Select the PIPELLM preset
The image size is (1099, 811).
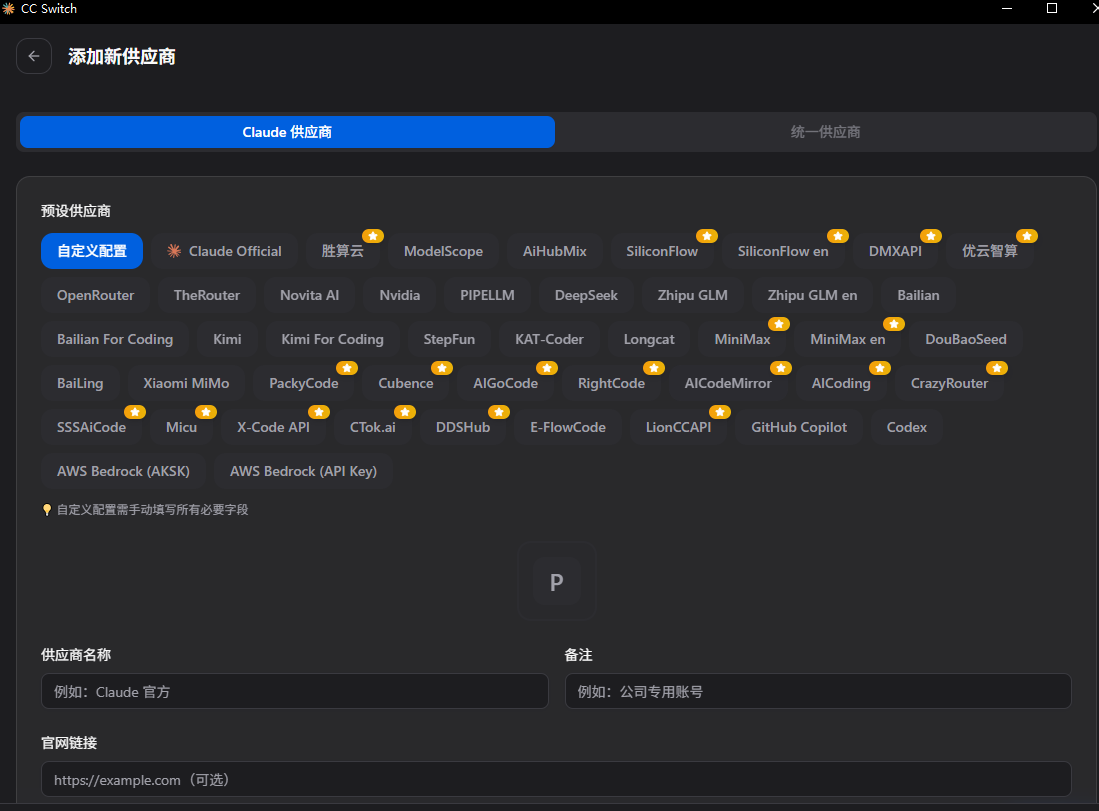pyautogui.click(x=487, y=295)
